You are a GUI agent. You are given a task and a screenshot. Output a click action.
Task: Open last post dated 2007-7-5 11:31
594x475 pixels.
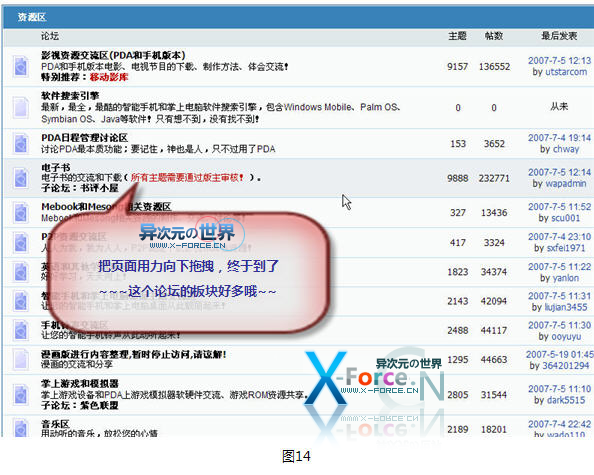(x=560, y=296)
